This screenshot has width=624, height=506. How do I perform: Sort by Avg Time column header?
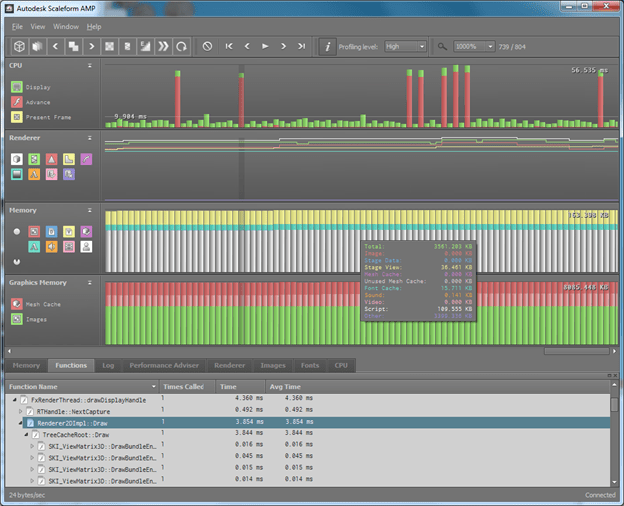pos(437,387)
